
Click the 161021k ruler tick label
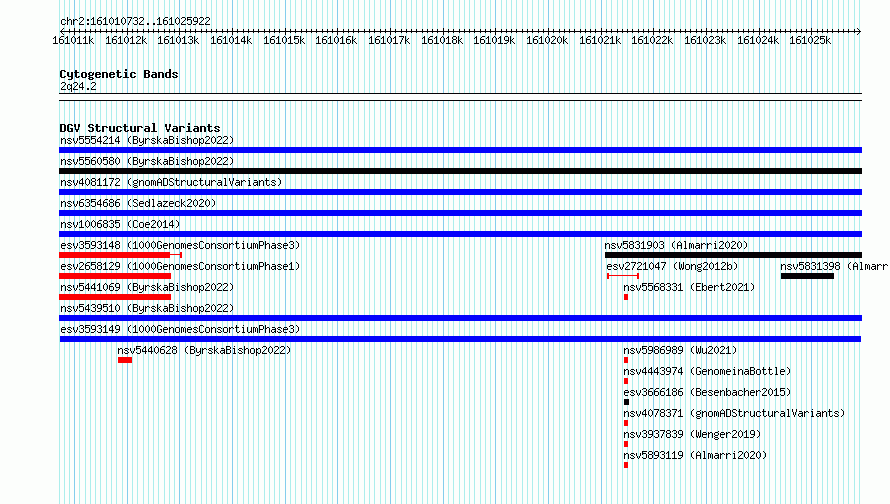pos(599,40)
